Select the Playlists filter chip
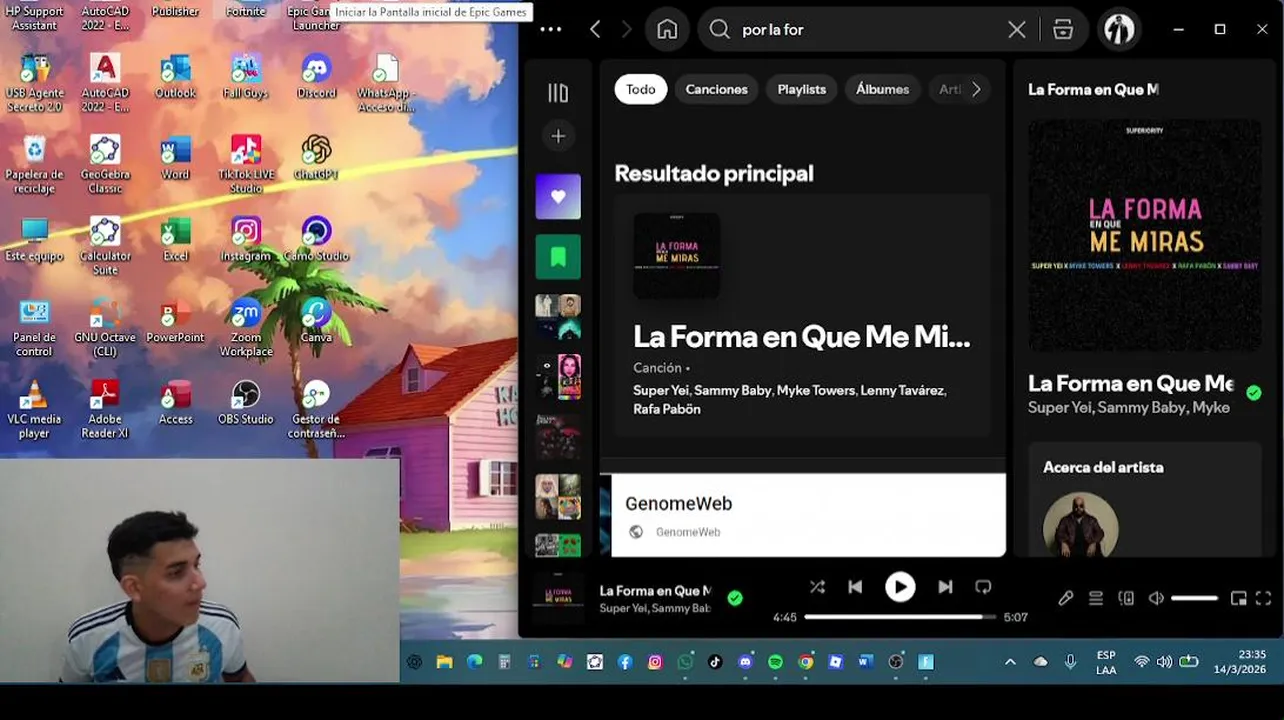 (802, 89)
